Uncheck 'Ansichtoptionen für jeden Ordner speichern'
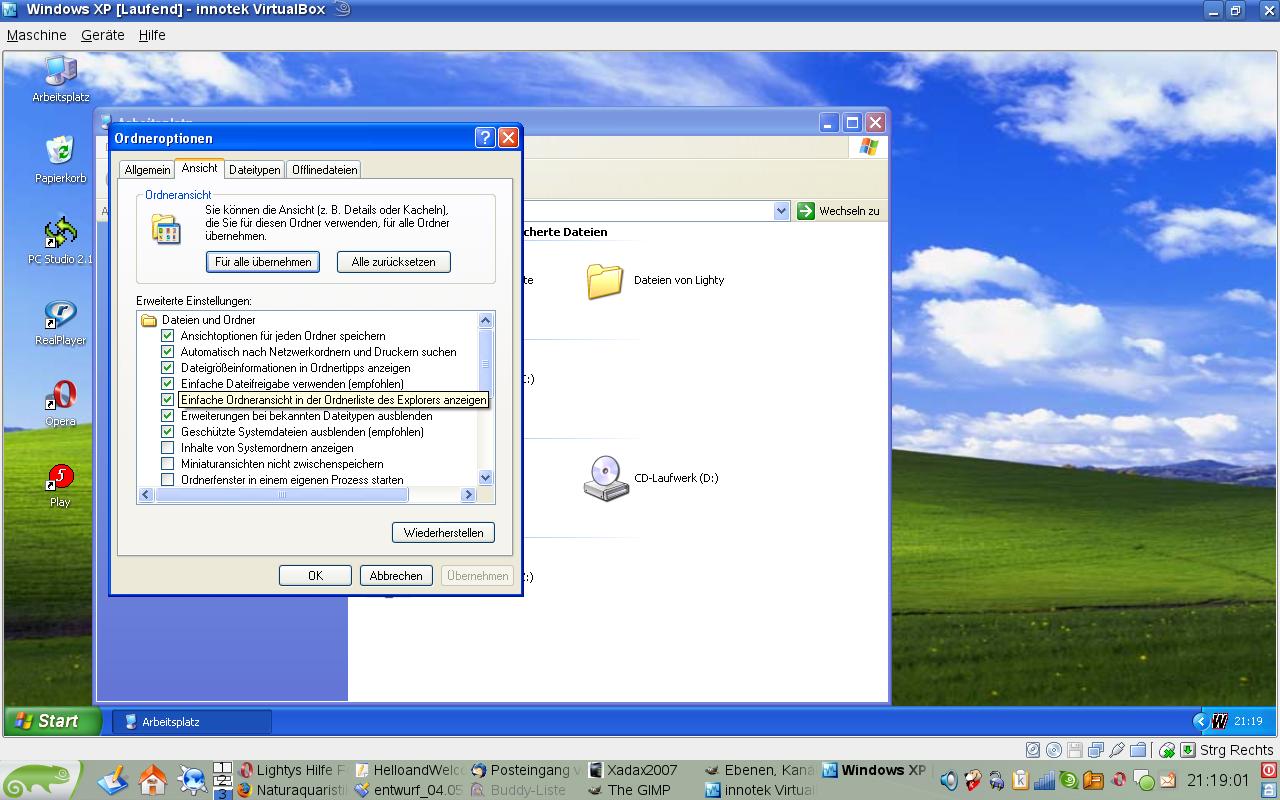1280x800 pixels. point(168,336)
